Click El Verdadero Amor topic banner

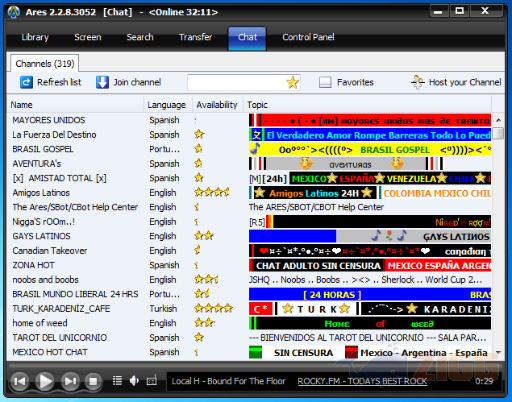[x=370, y=135]
